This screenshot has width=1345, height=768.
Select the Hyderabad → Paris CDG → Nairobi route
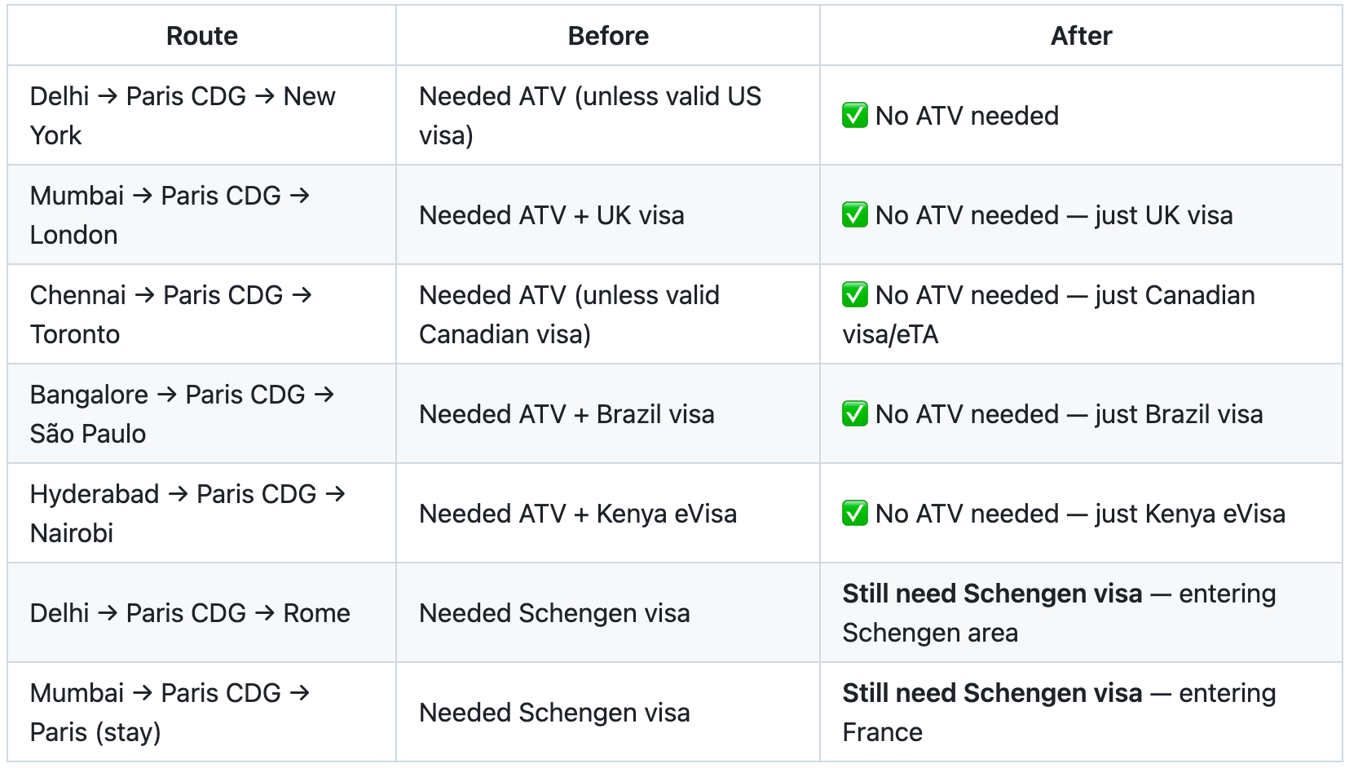[188, 514]
